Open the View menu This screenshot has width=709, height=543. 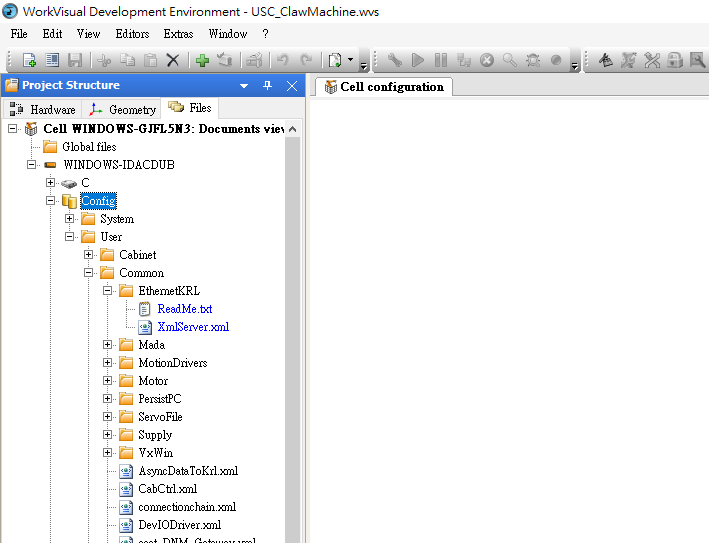tap(88, 34)
